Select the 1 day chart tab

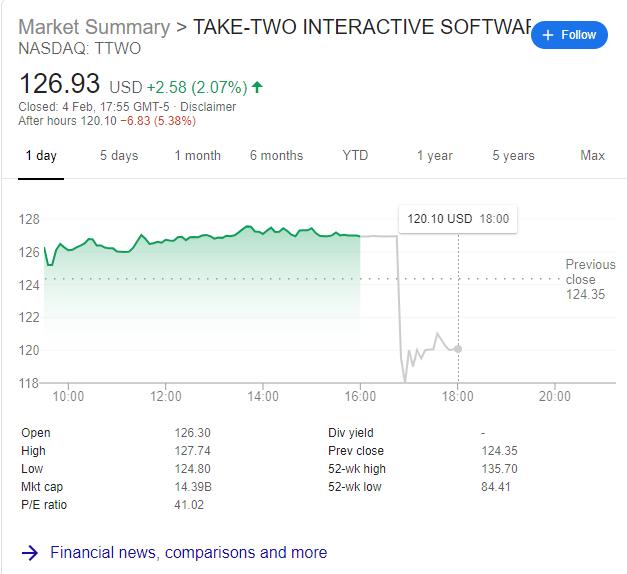coord(41,155)
